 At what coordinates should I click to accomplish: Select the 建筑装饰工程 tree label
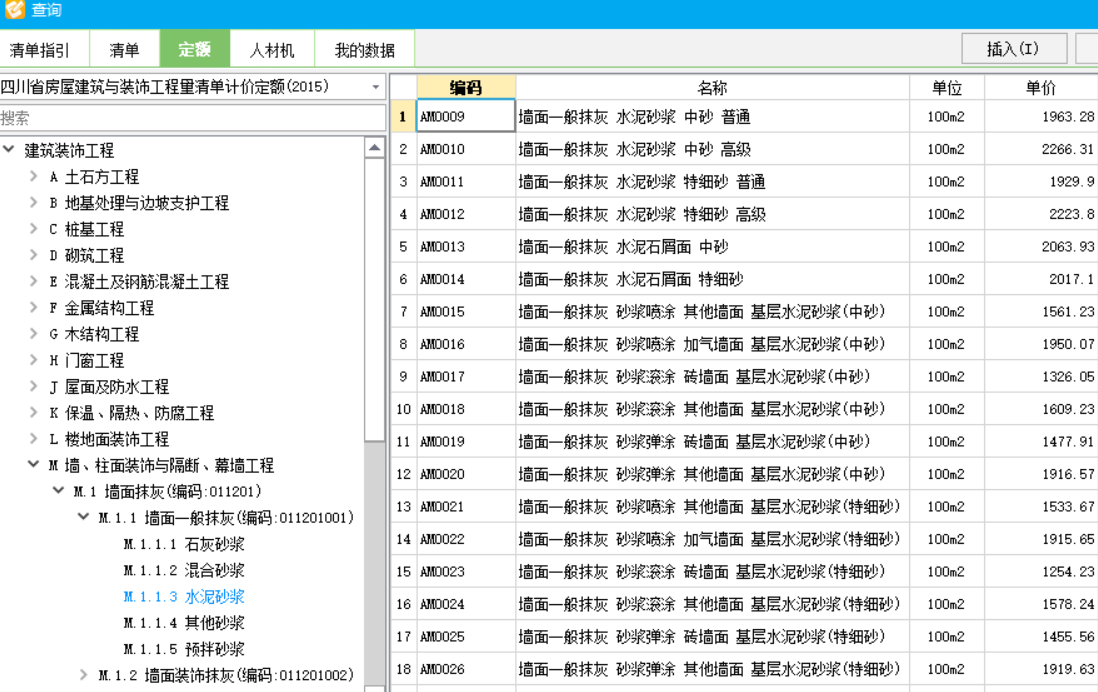[69, 150]
